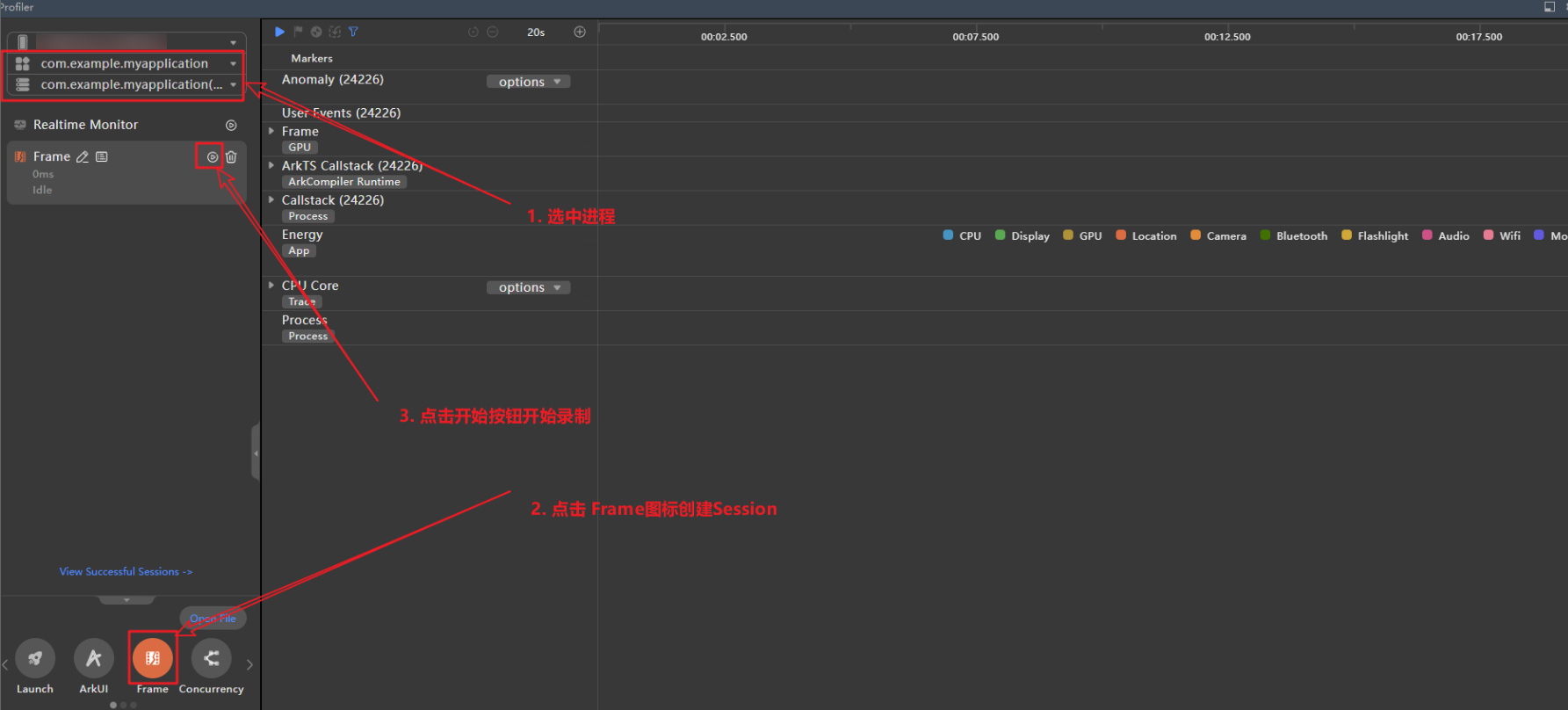Screen dimensions: 1568x710
Task: Click View Successful Sessions link
Action: point(126,572)
